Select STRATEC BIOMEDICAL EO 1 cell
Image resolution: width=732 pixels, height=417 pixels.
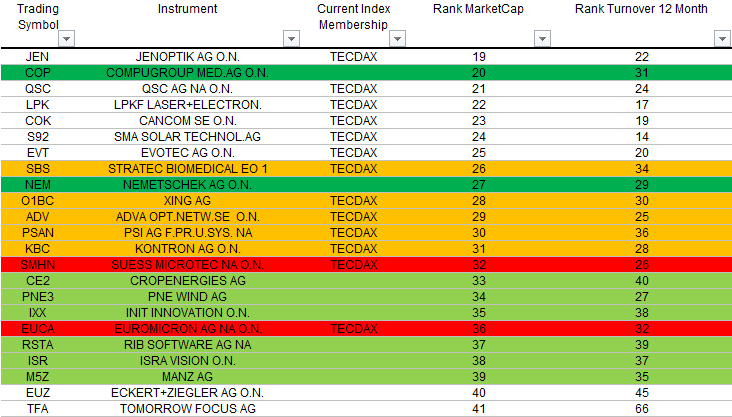point(187,169)
